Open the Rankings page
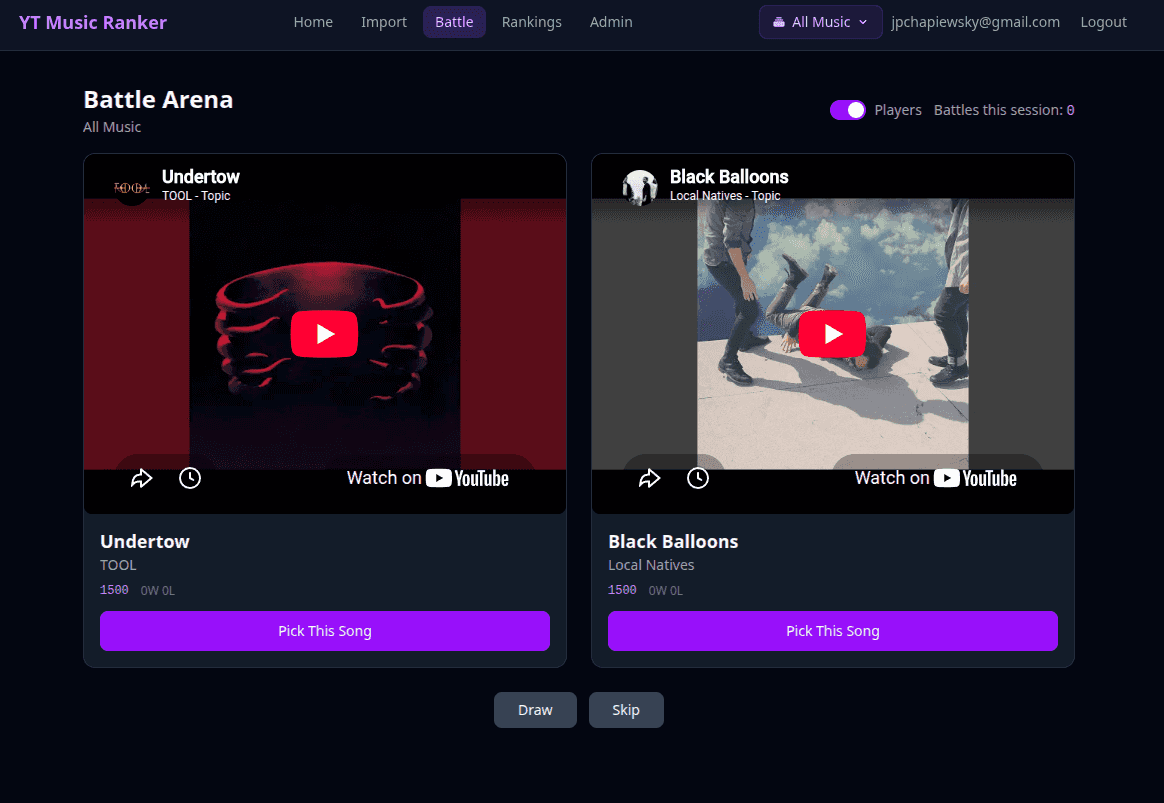1164x803 pixels. [x=532, y=22]
